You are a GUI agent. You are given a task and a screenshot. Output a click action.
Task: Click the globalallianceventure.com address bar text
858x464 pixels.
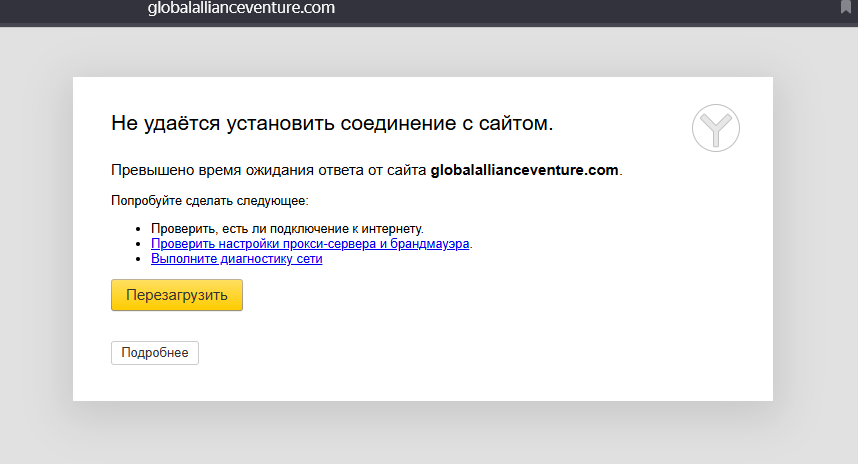pyautogui.click(x=241, y=8)
